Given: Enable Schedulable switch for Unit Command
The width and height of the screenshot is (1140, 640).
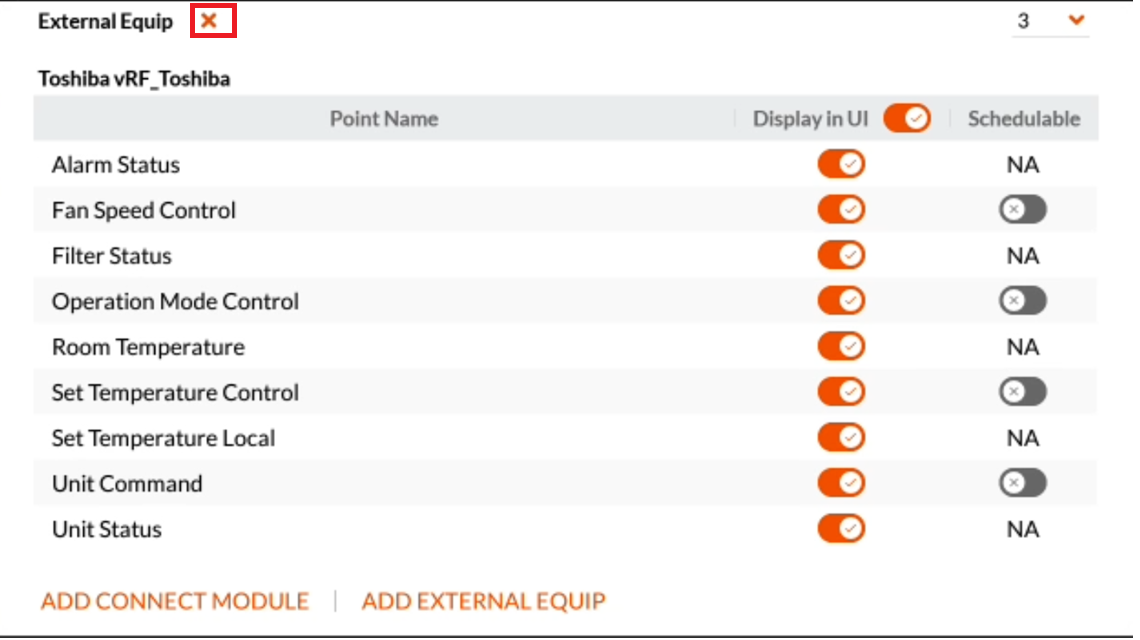Looking at the screenshot, I should 1022,483.
